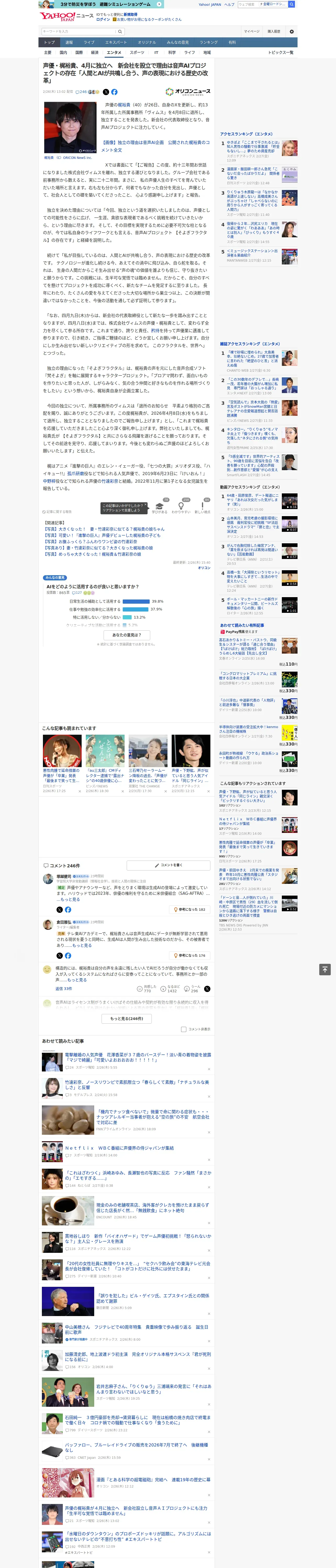Screen dimensions: 336x1568
Task: Select the ランキング navigation tab
Action: 209,43
